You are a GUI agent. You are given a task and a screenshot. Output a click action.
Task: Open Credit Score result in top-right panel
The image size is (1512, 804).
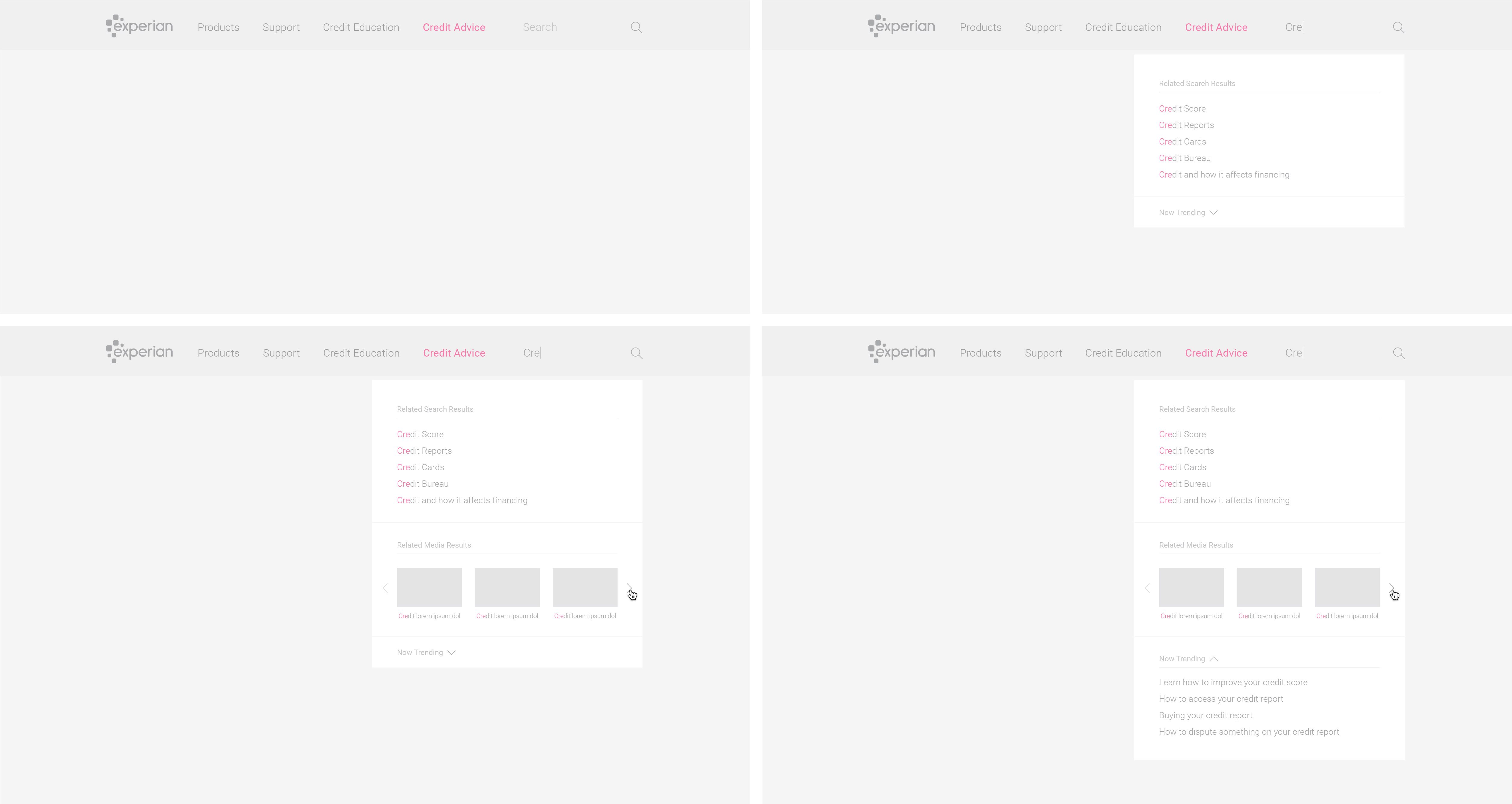point(1182,109)
